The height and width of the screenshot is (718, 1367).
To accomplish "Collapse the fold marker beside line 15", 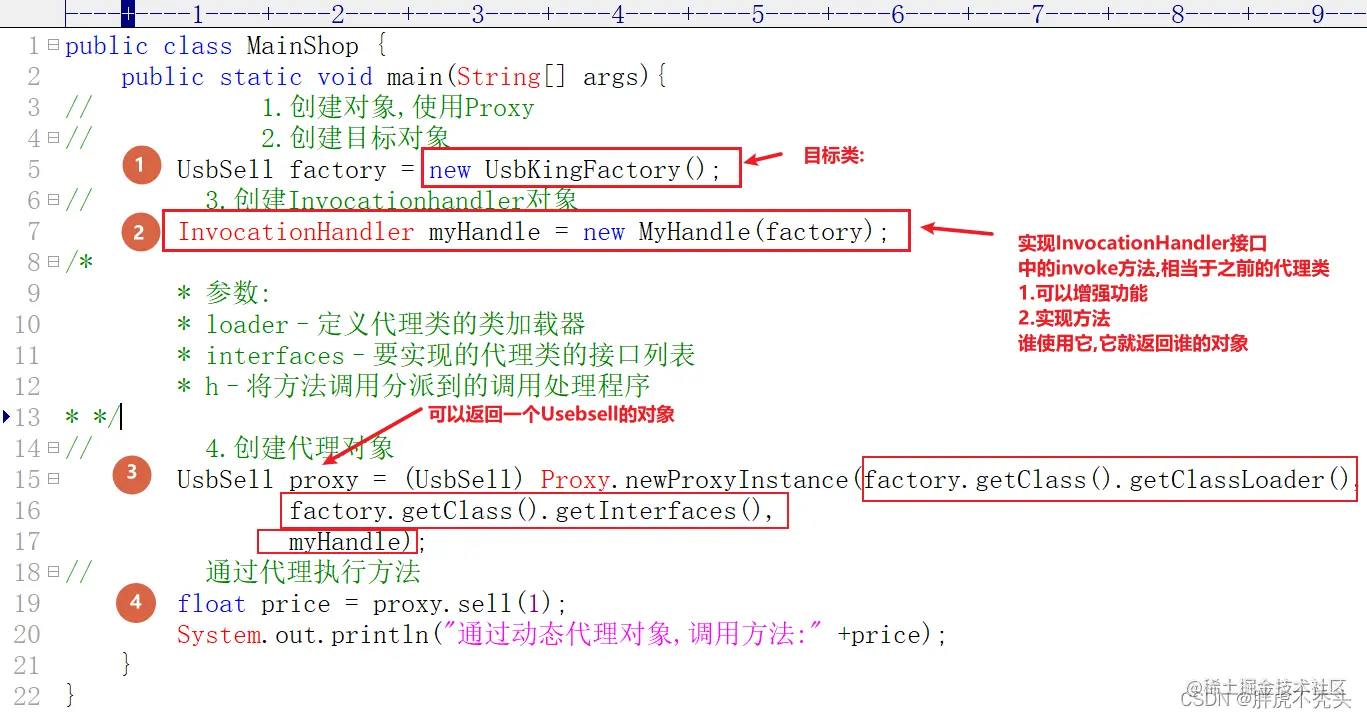I will tap(53, 480).
